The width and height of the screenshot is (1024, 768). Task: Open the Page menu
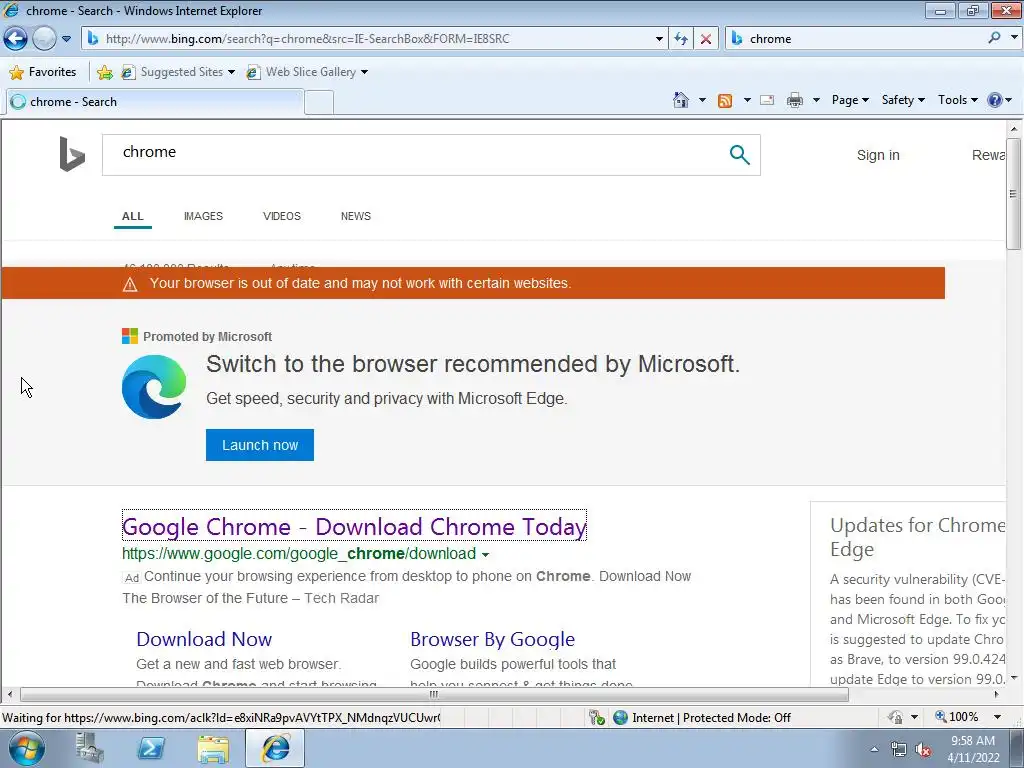[x=850, y=100]
